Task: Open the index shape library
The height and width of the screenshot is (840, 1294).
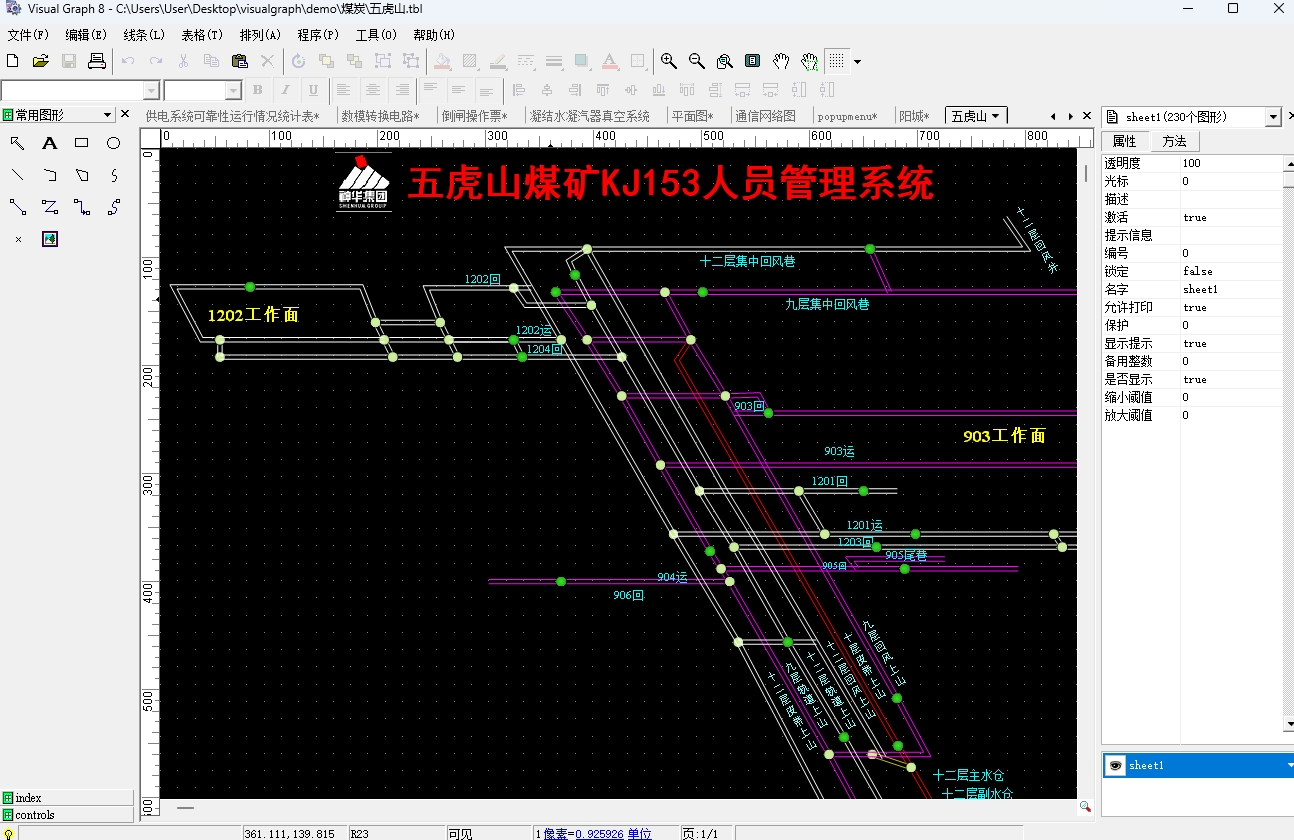Action: click(67, 798)
